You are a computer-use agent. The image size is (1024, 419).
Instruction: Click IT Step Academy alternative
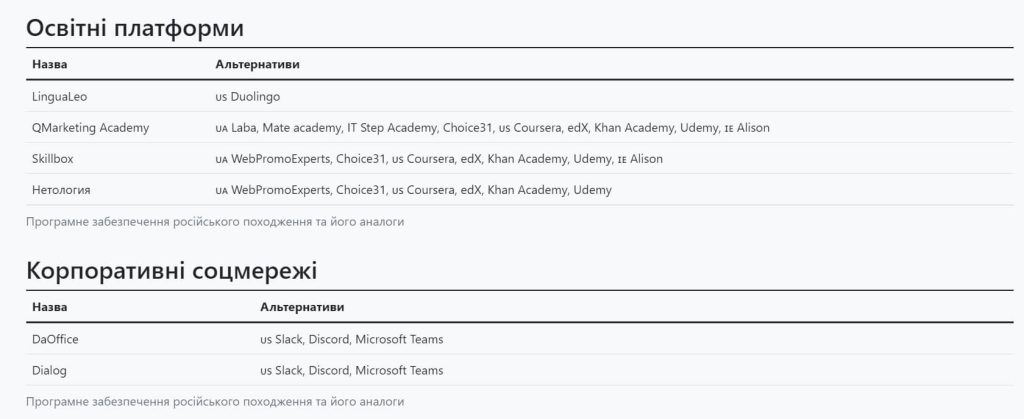pos(391,128)
